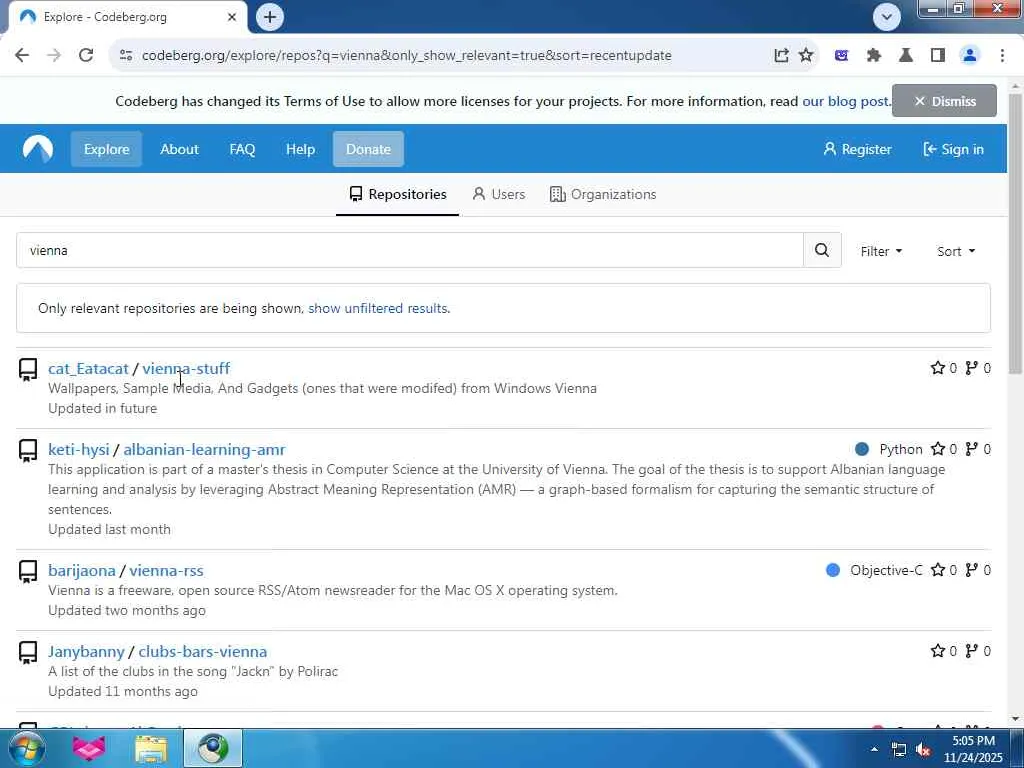Click the Register link
Viewport: 1024px width, 768px height.
pyautogui.click(x=857, y=149)
